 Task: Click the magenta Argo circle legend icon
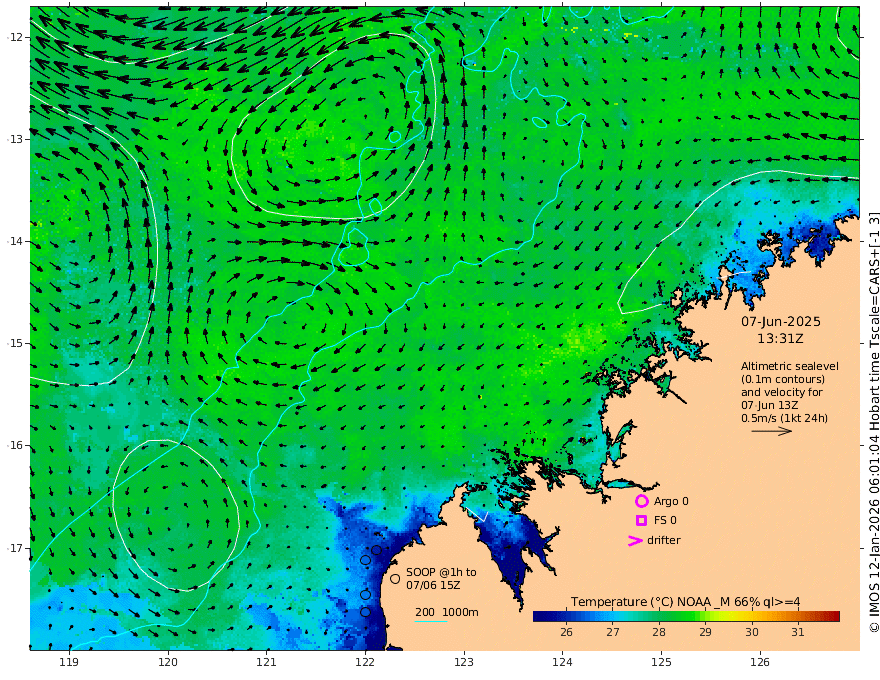pyautogui.click(x=641, y=501)
